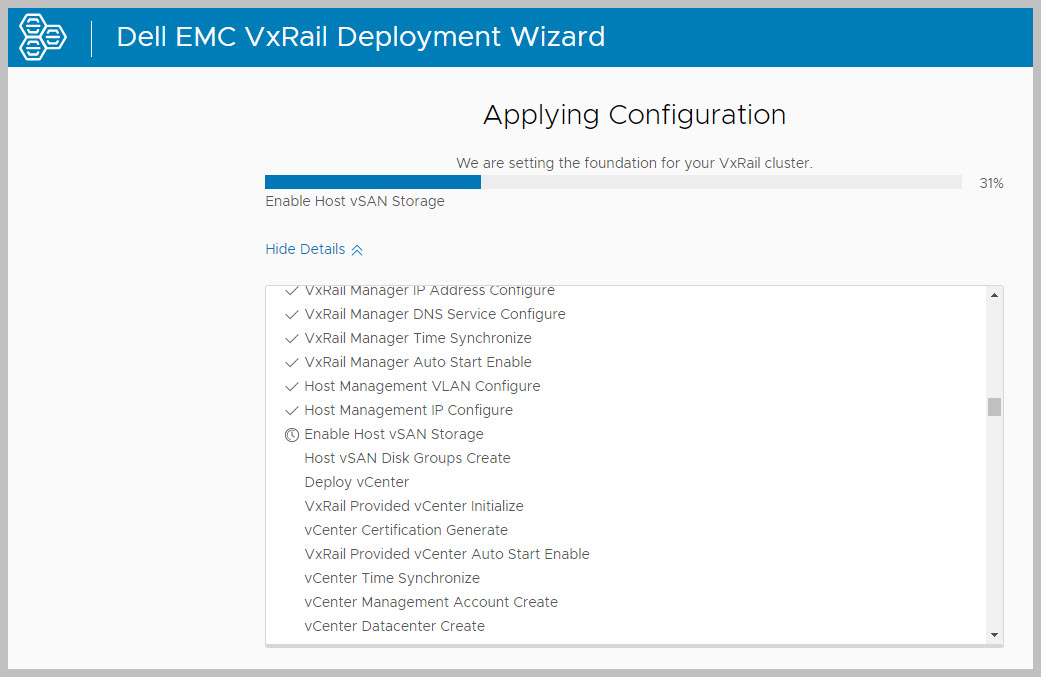Click Dell EMC VxRail Deployment Wizard title
The image size is (1041, 677).
coord(360,37)
